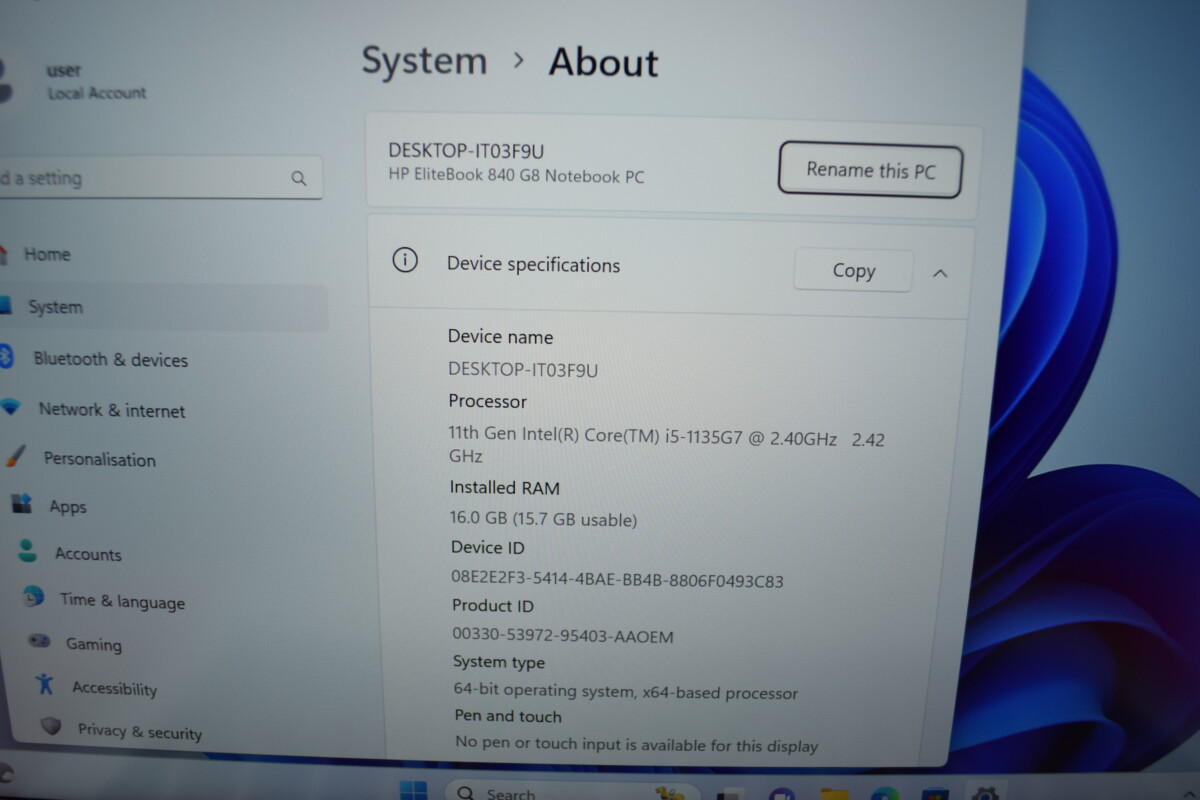Click the processor value i5-1135G7 text
Image resolution: width=1200 pixels, height=800 pixels.
[666, 447]
